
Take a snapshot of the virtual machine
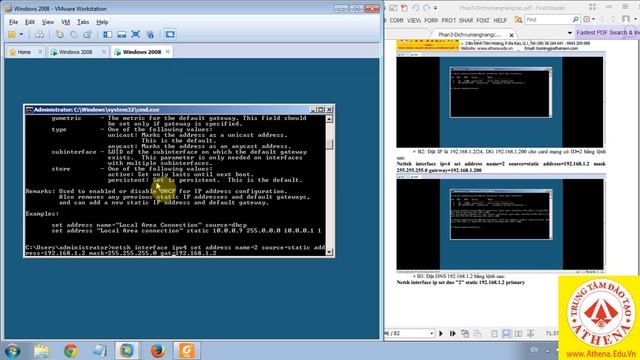coord(60,35)
